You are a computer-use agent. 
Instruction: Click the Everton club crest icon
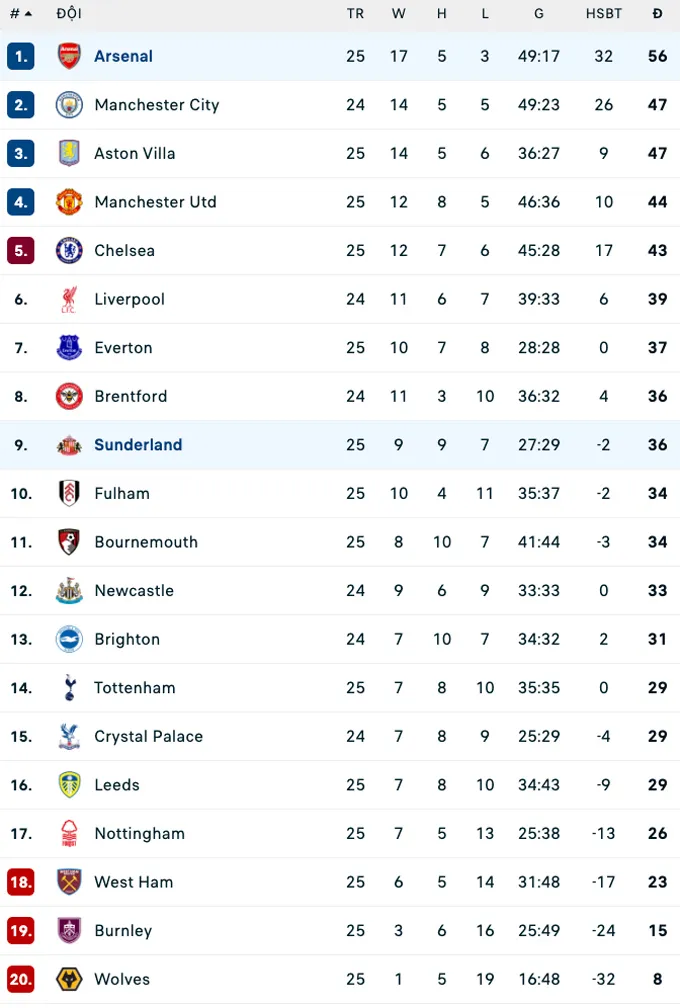point(69,348)
